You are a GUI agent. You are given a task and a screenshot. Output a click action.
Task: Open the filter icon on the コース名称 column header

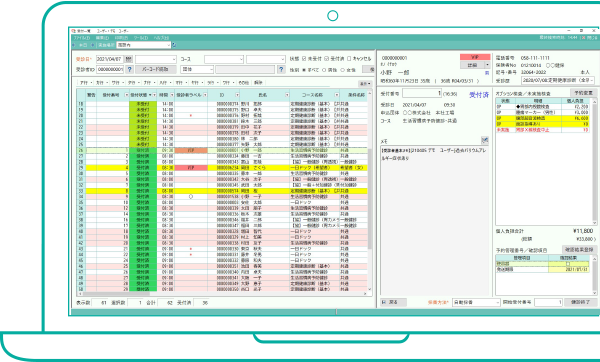(x=337, y=95)
